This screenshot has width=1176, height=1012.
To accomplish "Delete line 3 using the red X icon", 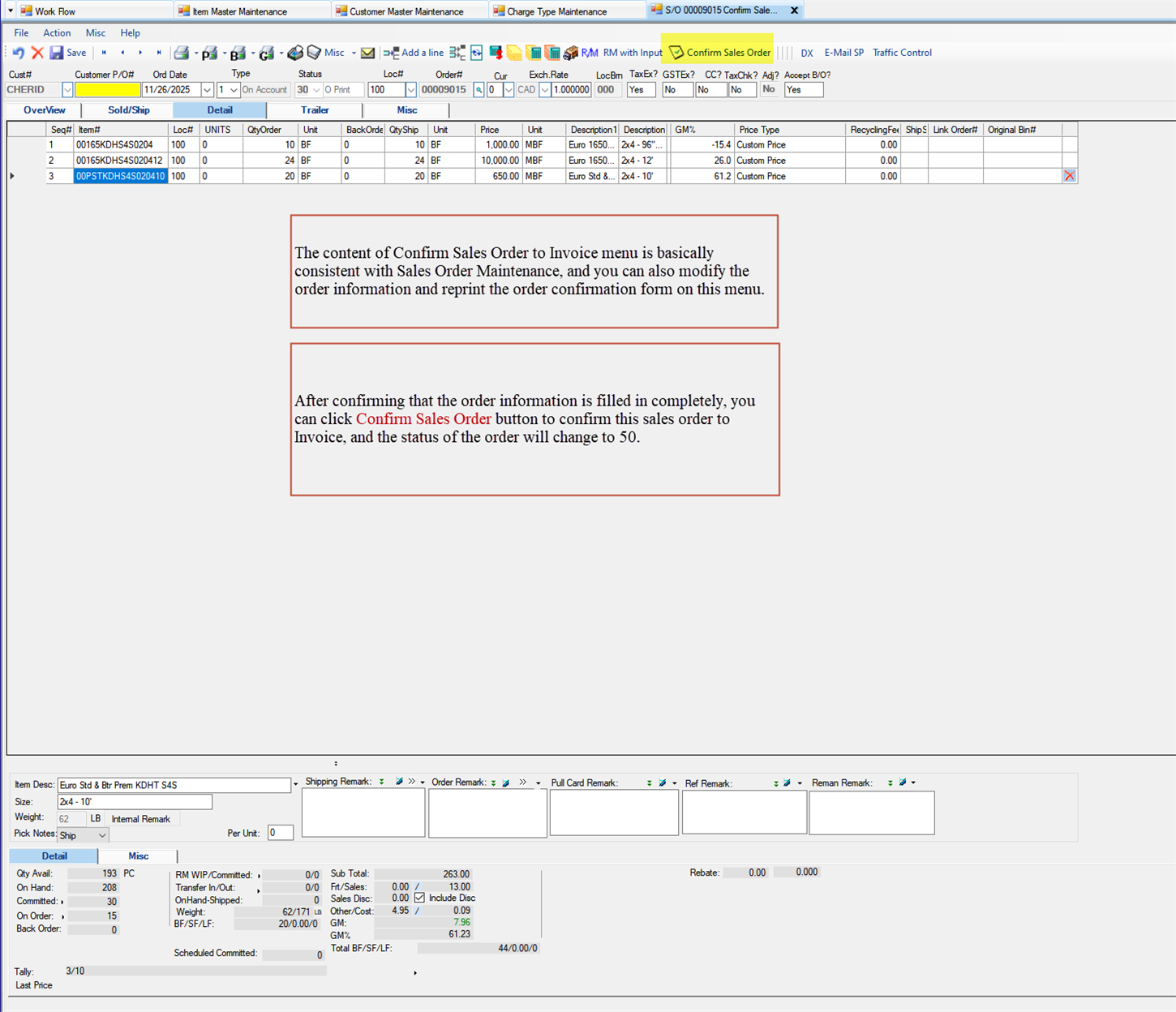I will tap(1069, 175).
